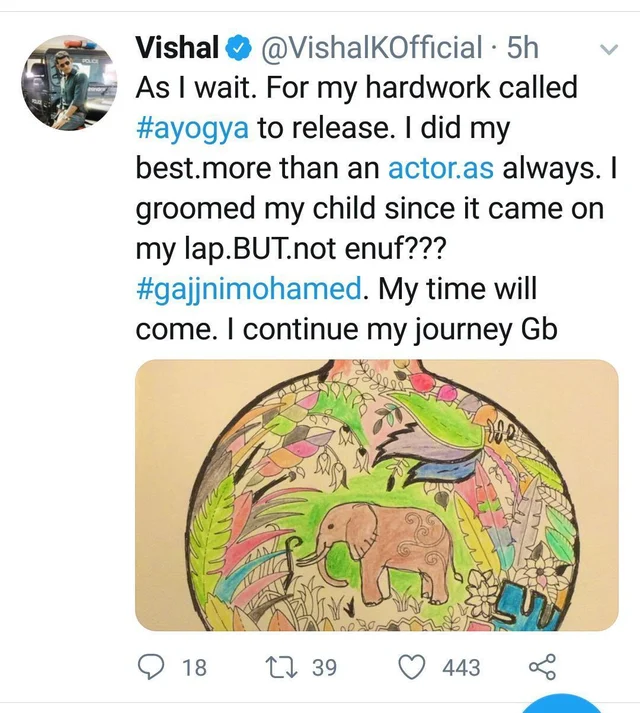View the 39 retweets count
This screenshot has width=640, height=713.
[x=324, y=668]
